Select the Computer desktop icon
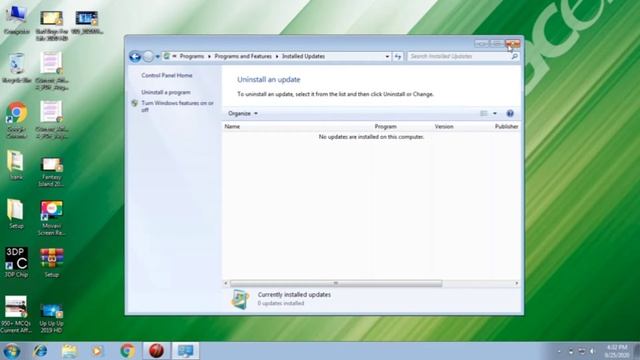This screenshot has height=360, width=640. [x=16, y=20]
